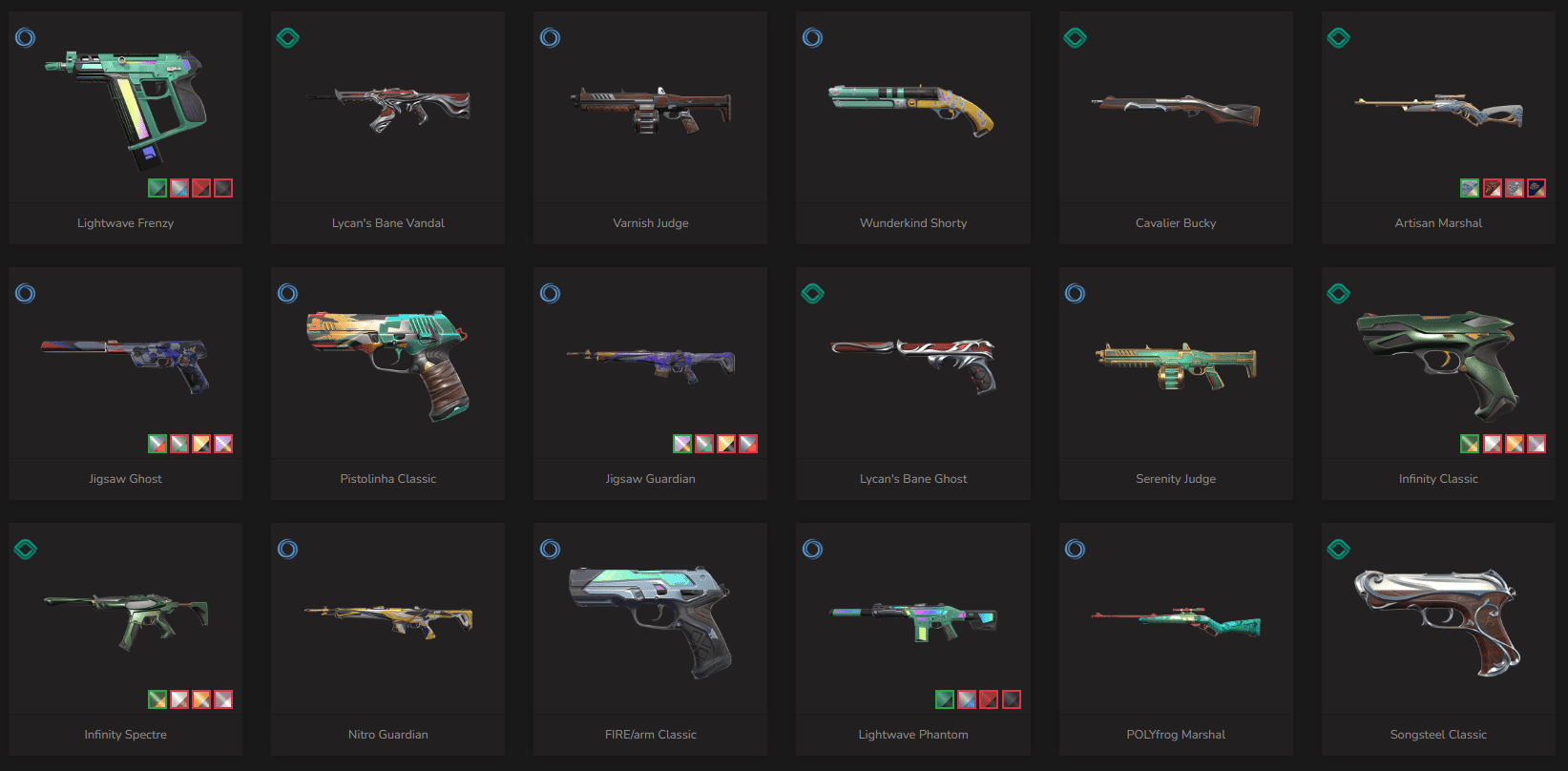The height and width of the screenshot is (771, 1568).
Task: Select the last variant swatch on Infinity Classic
Action: [1537, 444]
